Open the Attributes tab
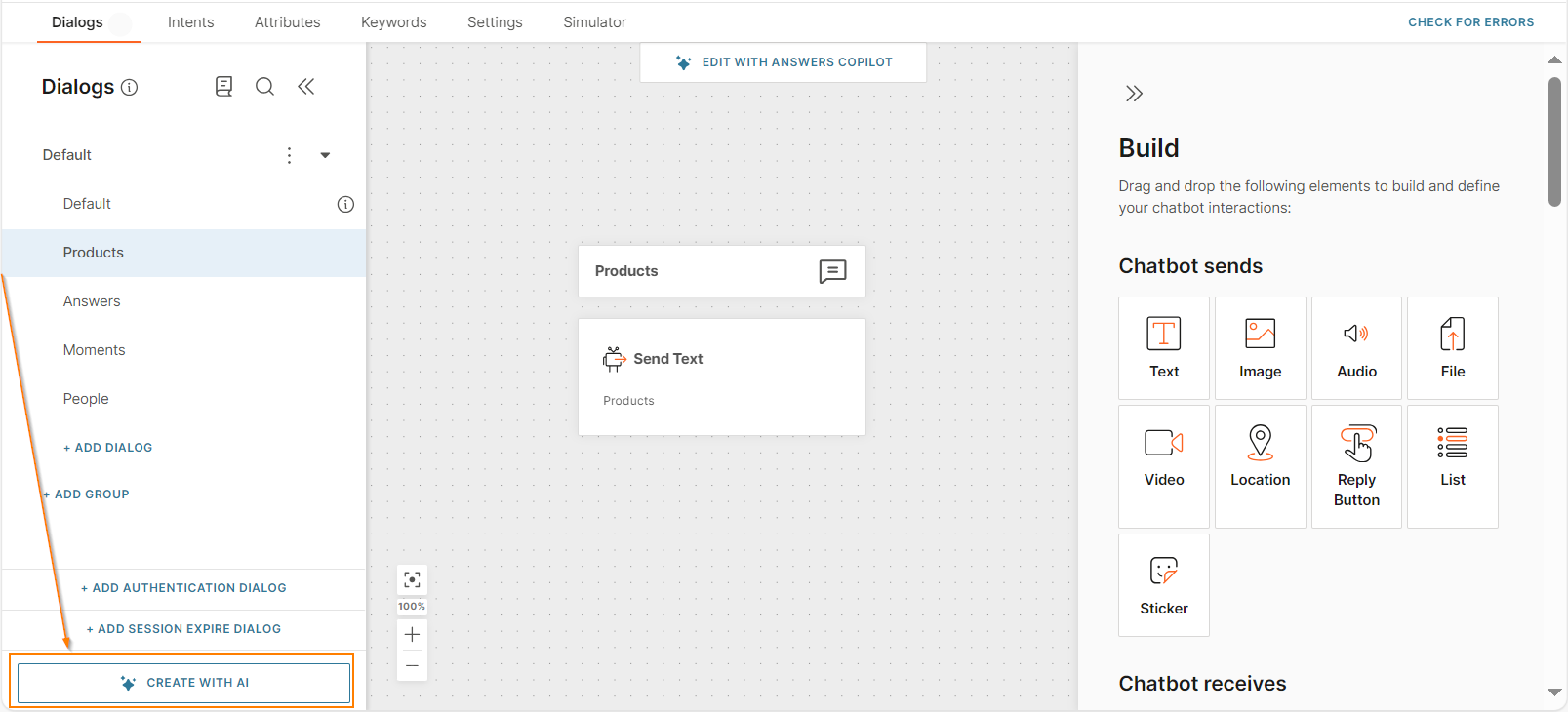 (287, 21)
